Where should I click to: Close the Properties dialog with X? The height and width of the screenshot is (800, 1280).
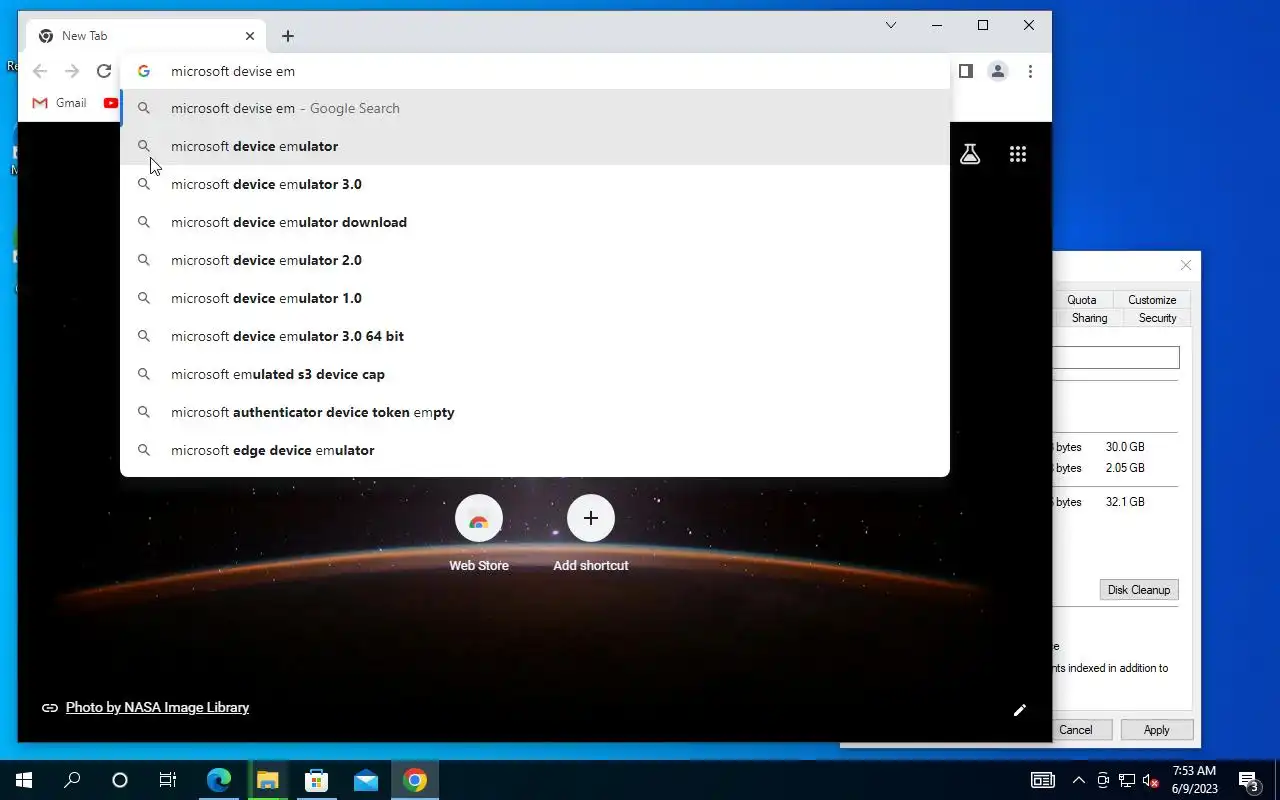pyautogui.click(x=1186, y=265)
